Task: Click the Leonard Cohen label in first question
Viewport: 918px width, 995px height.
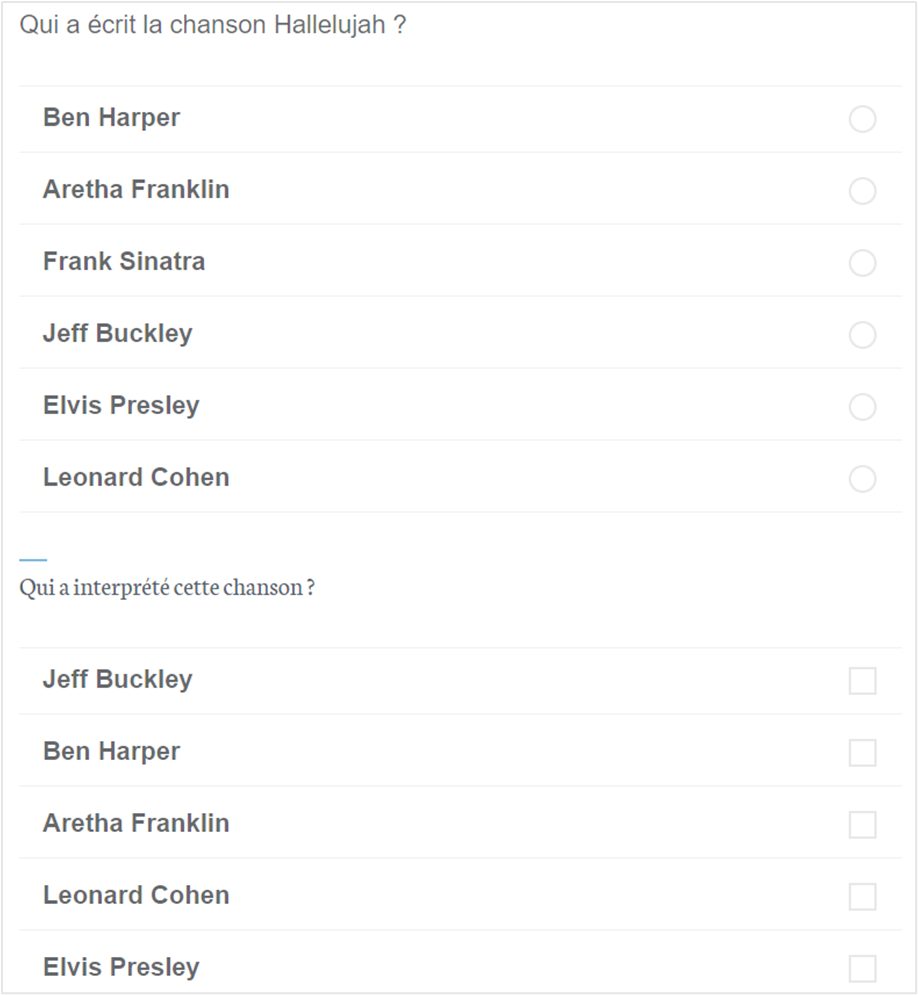Action: pos(136,478)
